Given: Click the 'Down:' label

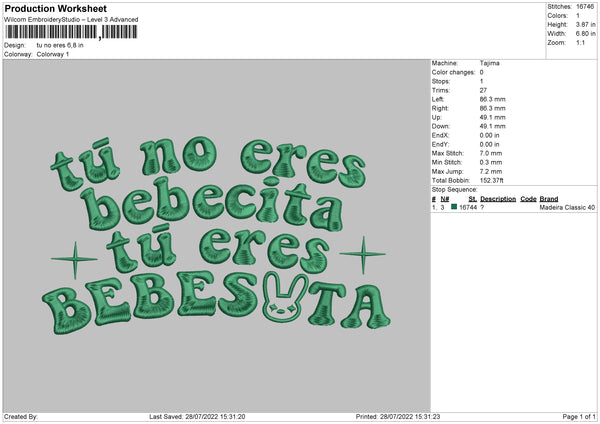Looking at the screenshot, I should [x=441, y=126].
